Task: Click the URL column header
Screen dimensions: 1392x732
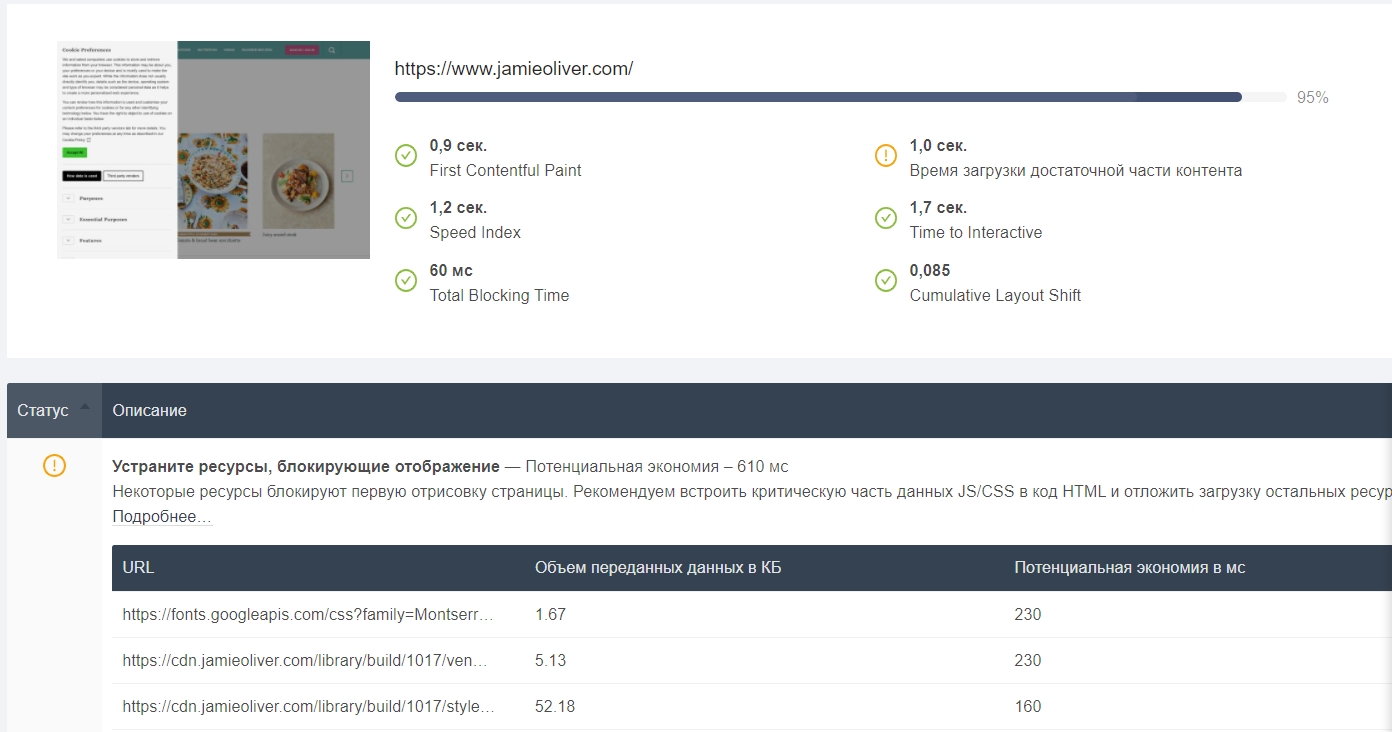Action: [x=138, y=567]
